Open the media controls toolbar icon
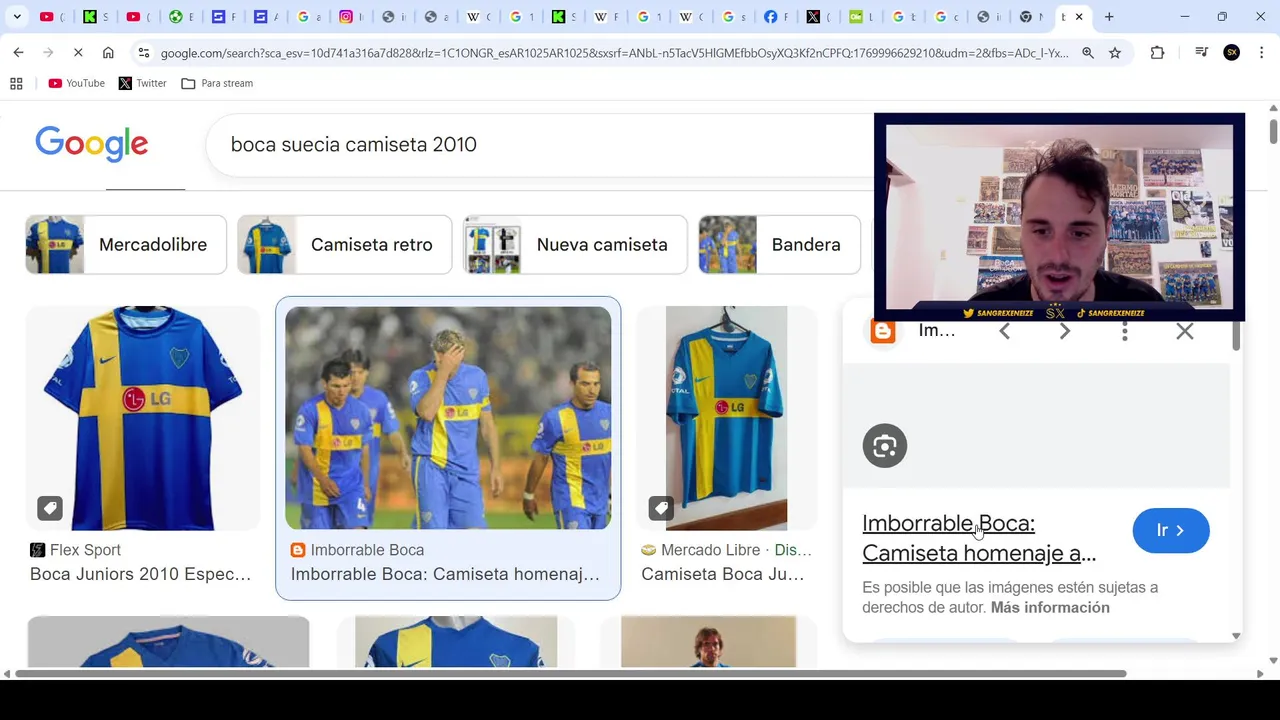The width and height of the screenshot is (1280, 720). point(1201,53)
